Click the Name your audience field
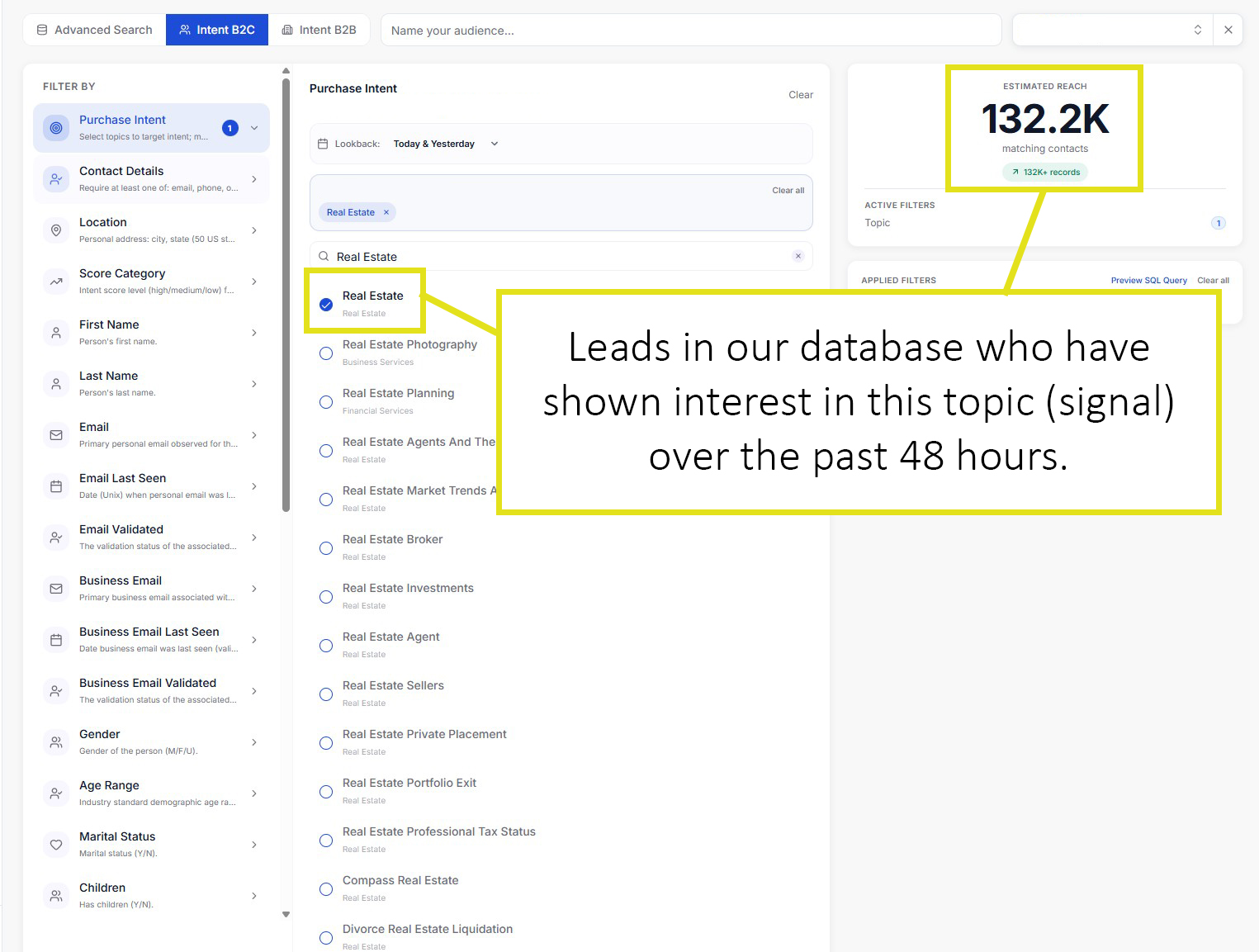The height and width of the screenshot is (952, 1259). [691, 30]
